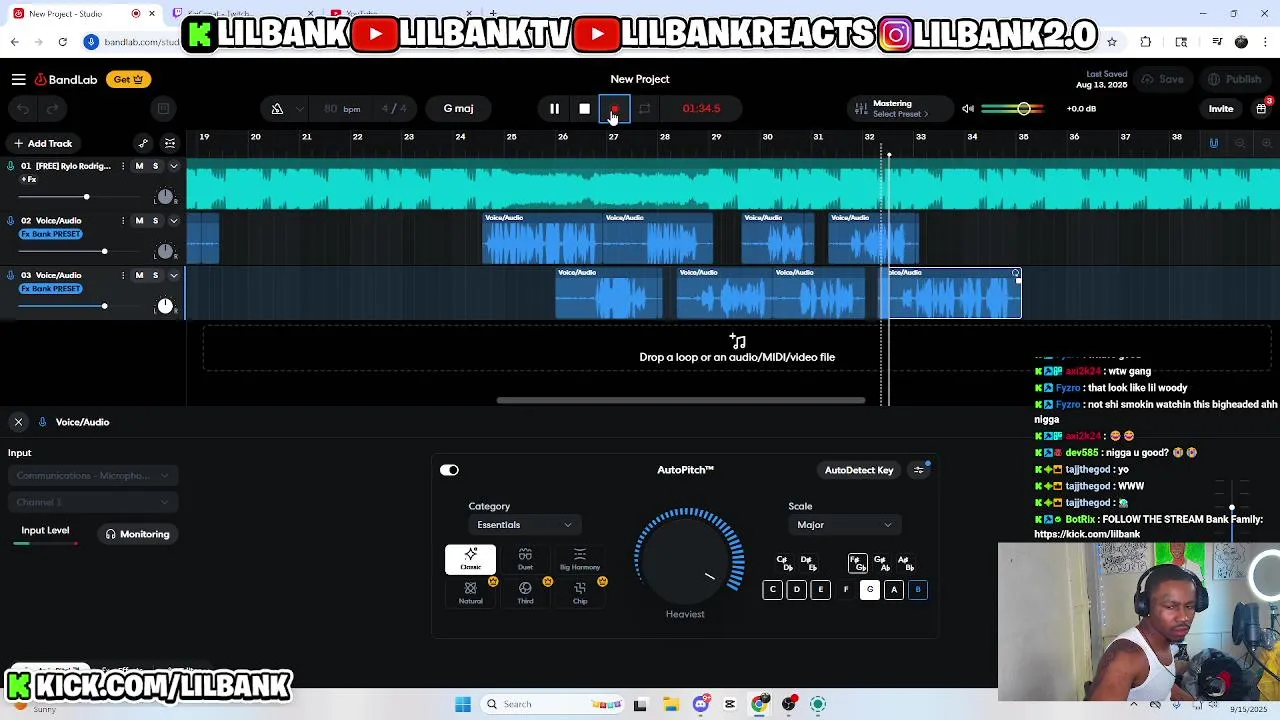This screenshot has height=720, width=1280.
Task: Toggle the metronome icon
Action: 277,108
